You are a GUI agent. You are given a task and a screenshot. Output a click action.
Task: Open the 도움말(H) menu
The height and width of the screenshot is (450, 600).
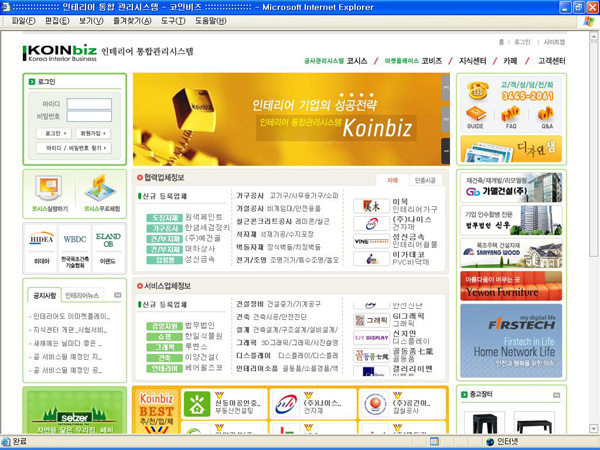tap(210, 21)
